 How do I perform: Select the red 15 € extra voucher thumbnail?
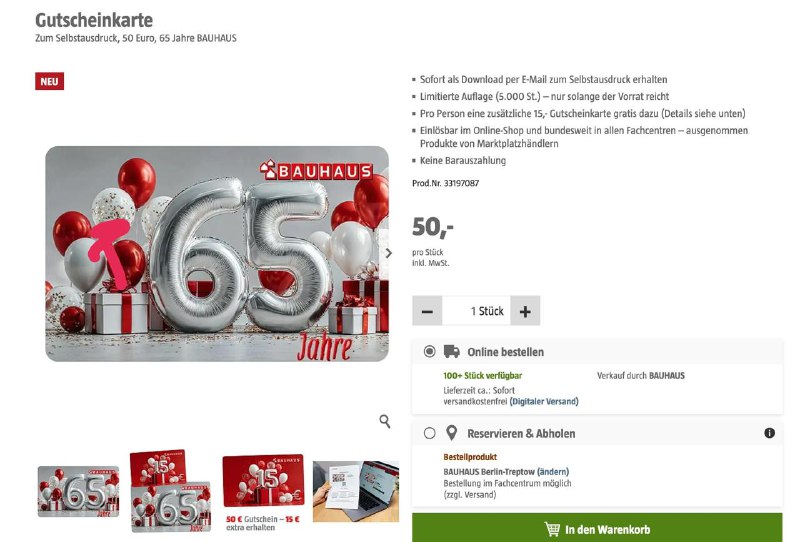pos(263,484)
